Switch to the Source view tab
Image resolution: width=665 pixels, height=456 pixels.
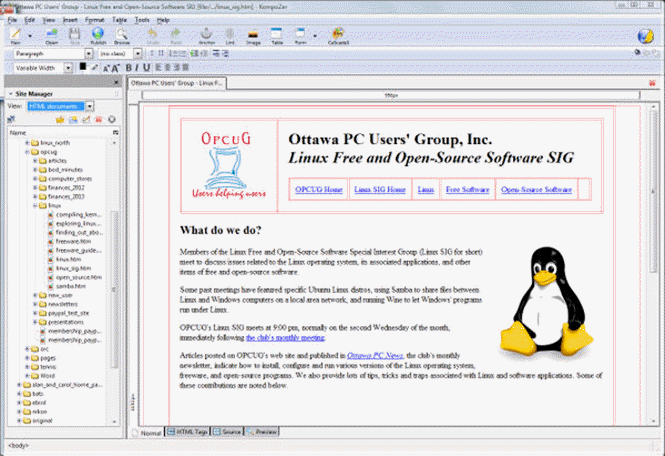227,432
